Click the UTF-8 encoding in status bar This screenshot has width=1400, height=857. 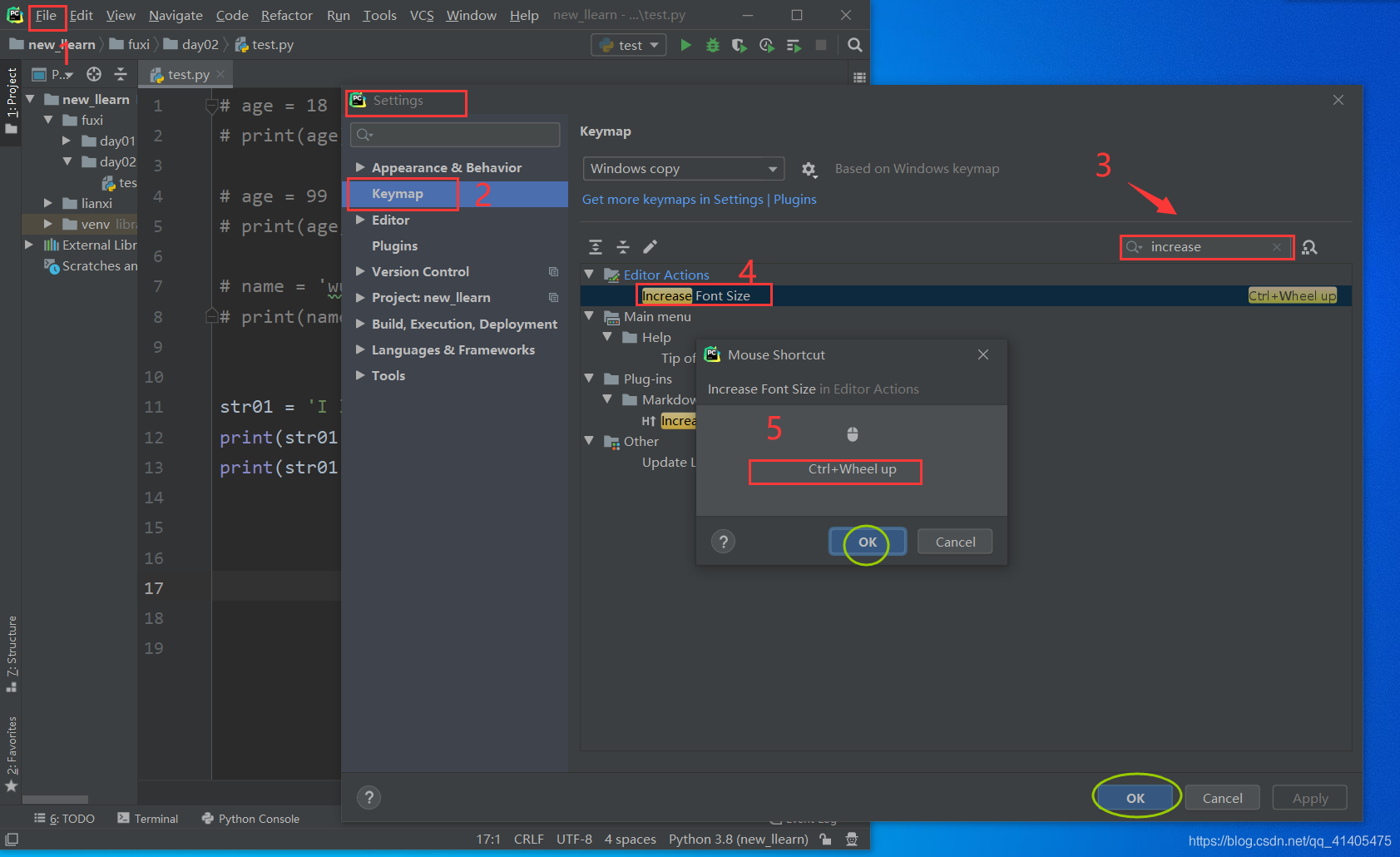pos(574,840)
